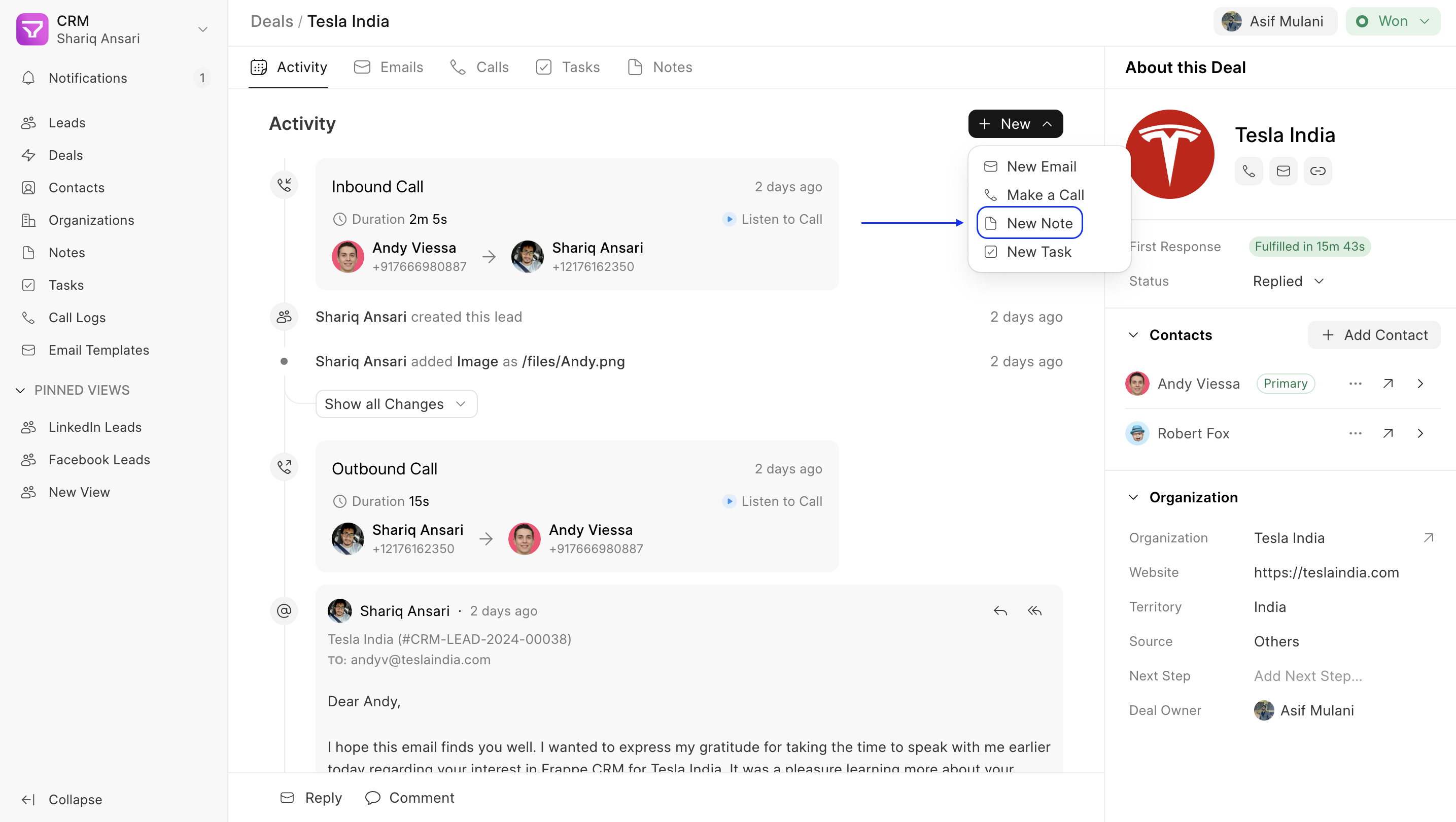Click the reply-all arrows on Shariq's email

coord(1034,610)
